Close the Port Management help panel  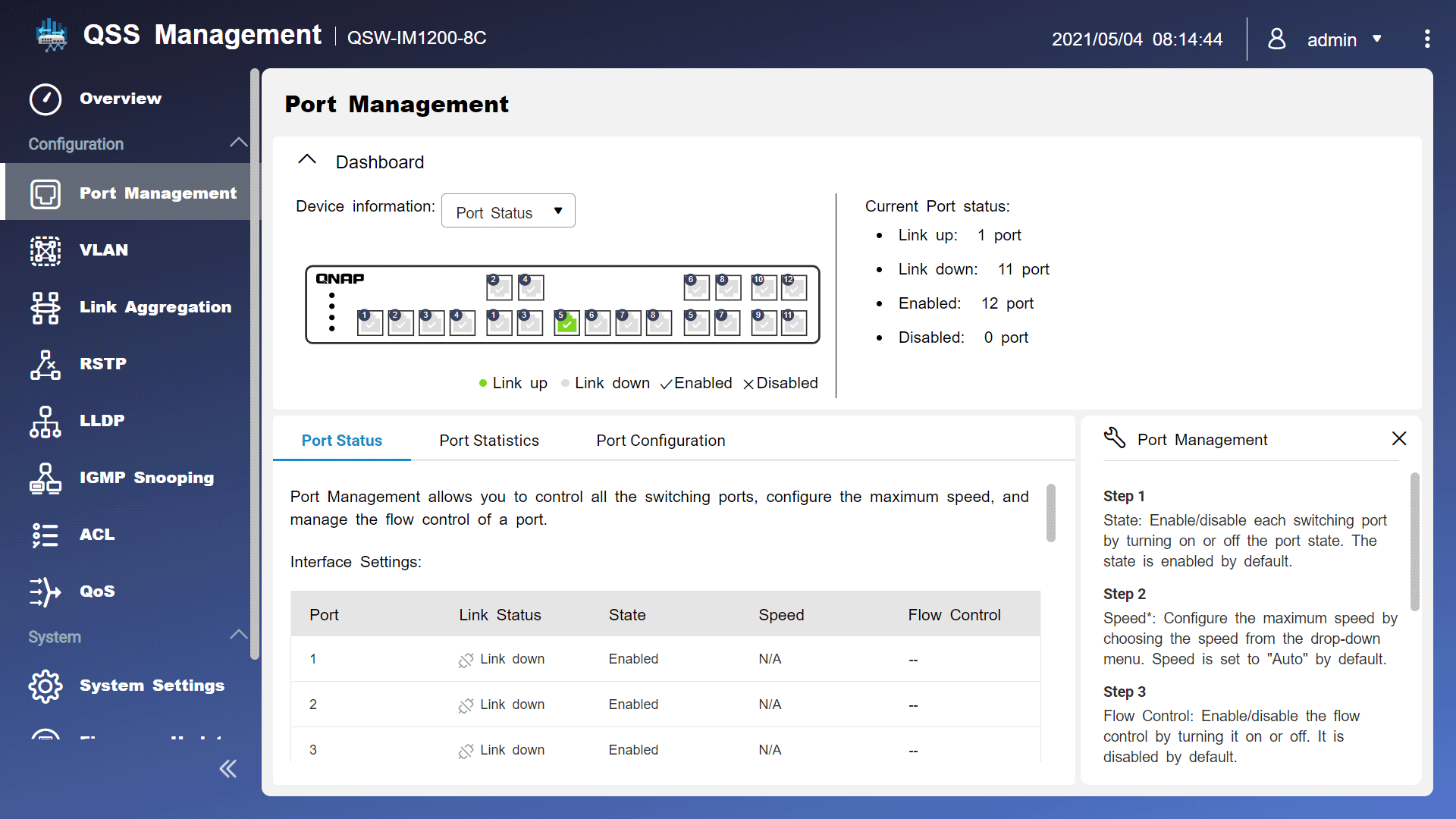(x=1399, y=439)
